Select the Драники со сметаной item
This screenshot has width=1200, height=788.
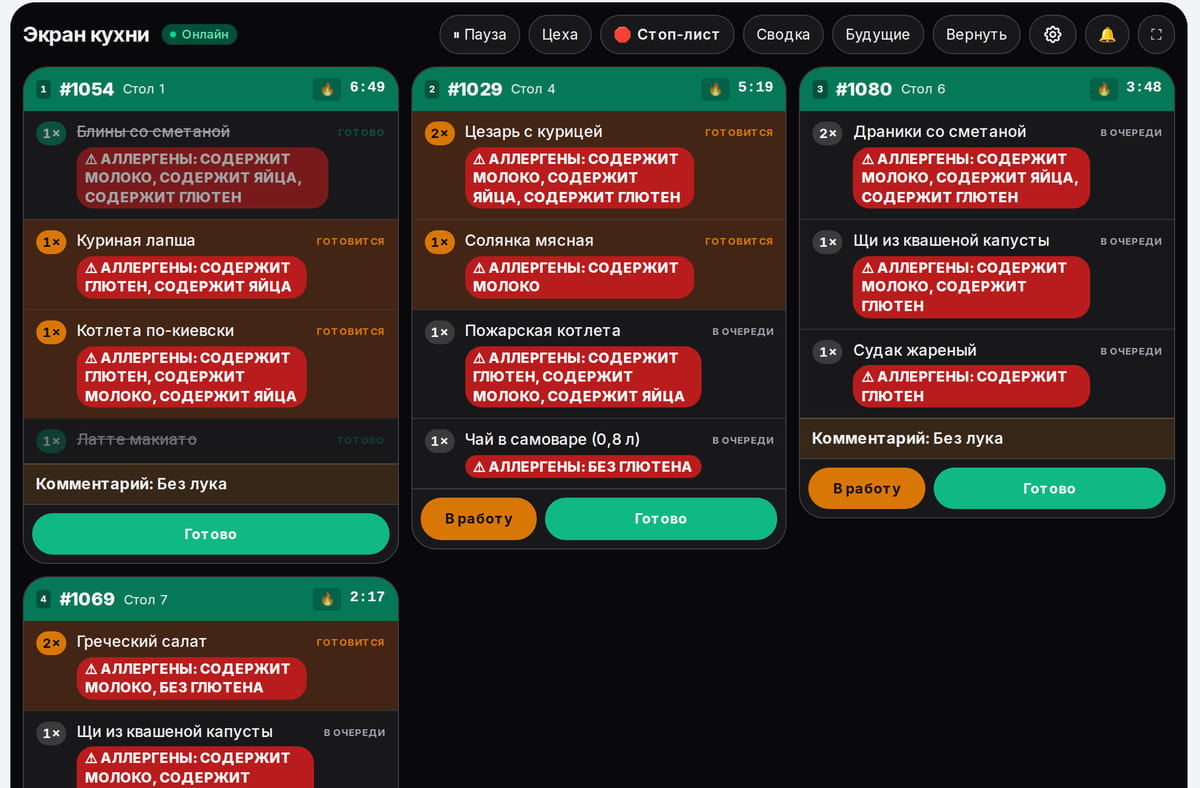click(x=988, y=165)
